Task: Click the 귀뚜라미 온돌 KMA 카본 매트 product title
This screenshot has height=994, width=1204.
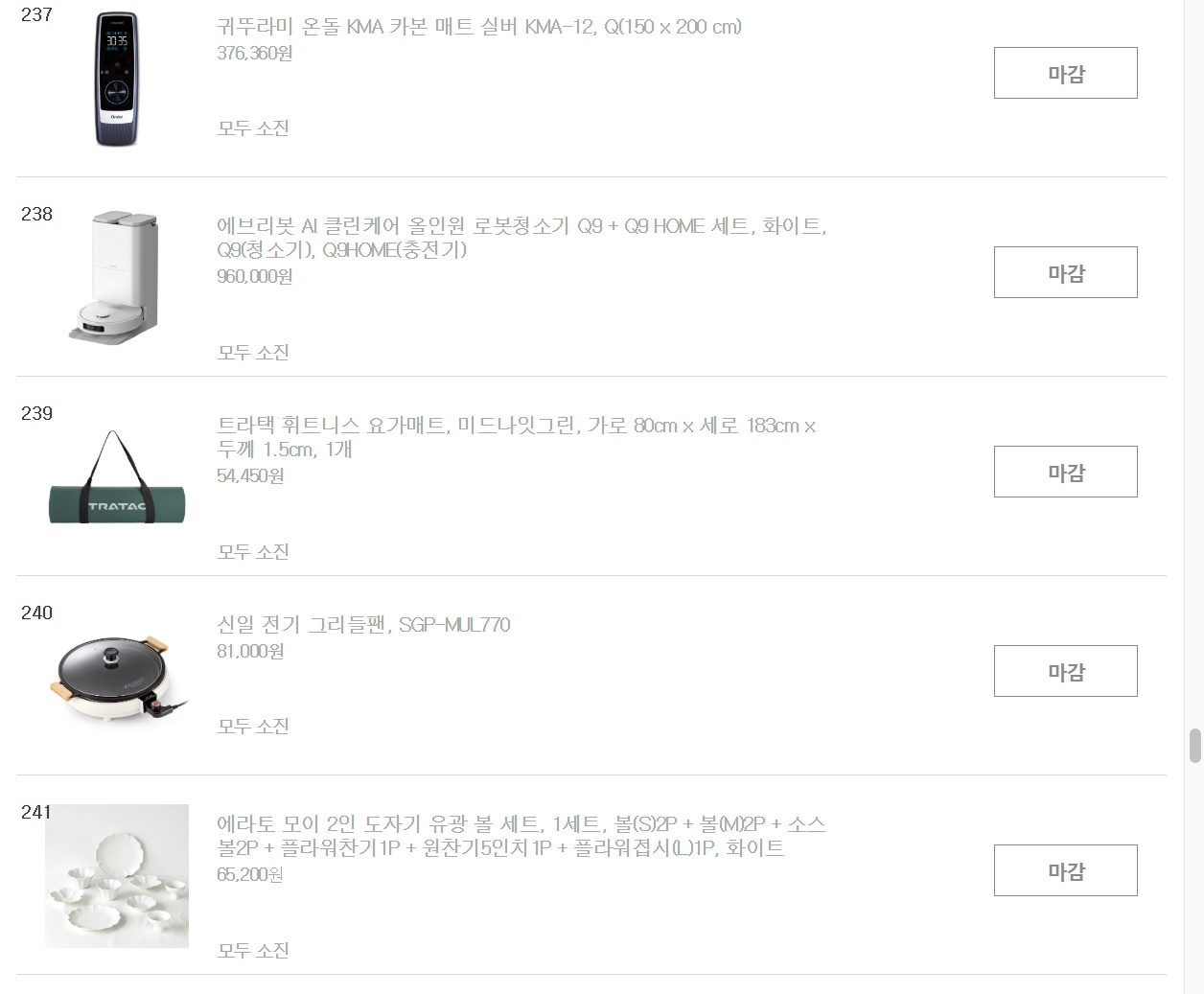Action: [479, 27]
